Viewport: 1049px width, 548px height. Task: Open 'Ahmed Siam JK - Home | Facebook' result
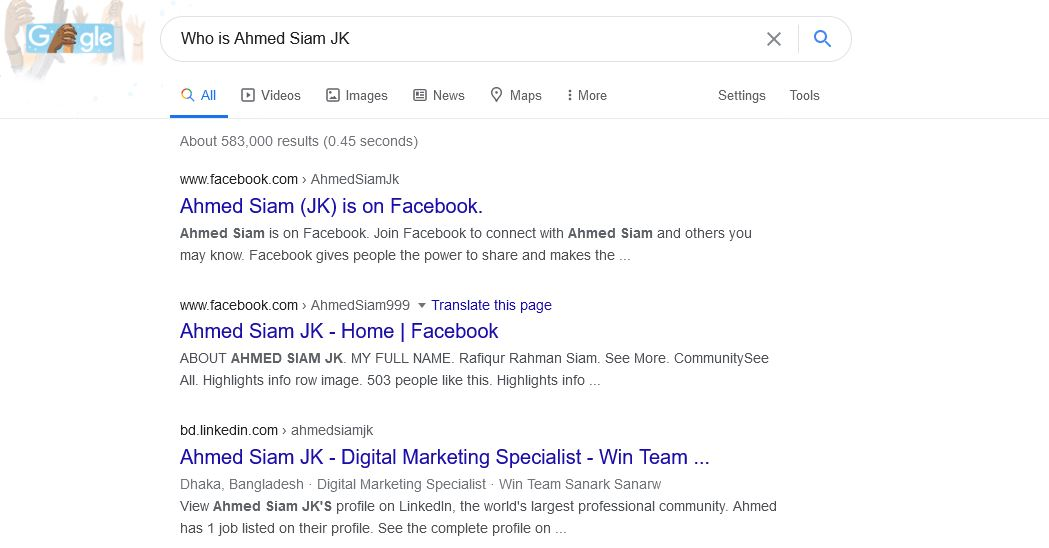(339, 331)
